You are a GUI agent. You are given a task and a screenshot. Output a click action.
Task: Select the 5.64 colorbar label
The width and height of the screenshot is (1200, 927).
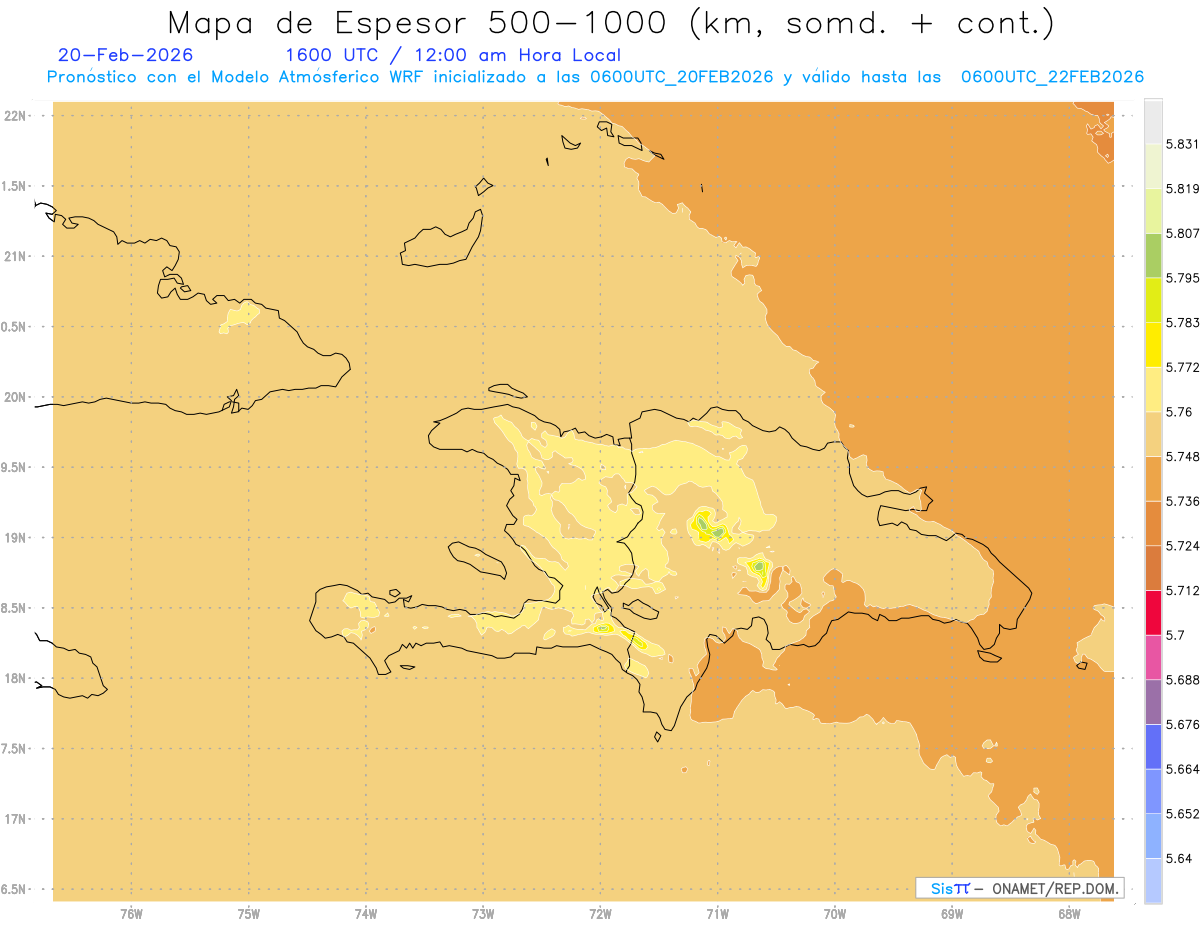point(1179,858)
